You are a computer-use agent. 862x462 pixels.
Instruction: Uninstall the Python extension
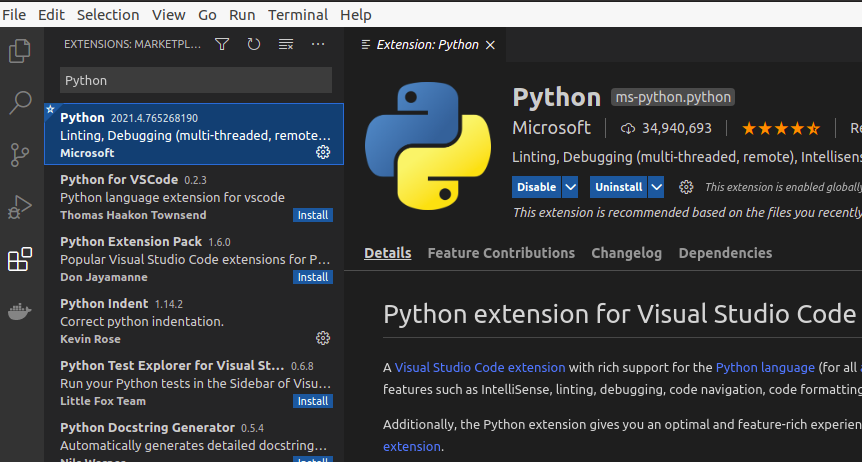[619, 187]
